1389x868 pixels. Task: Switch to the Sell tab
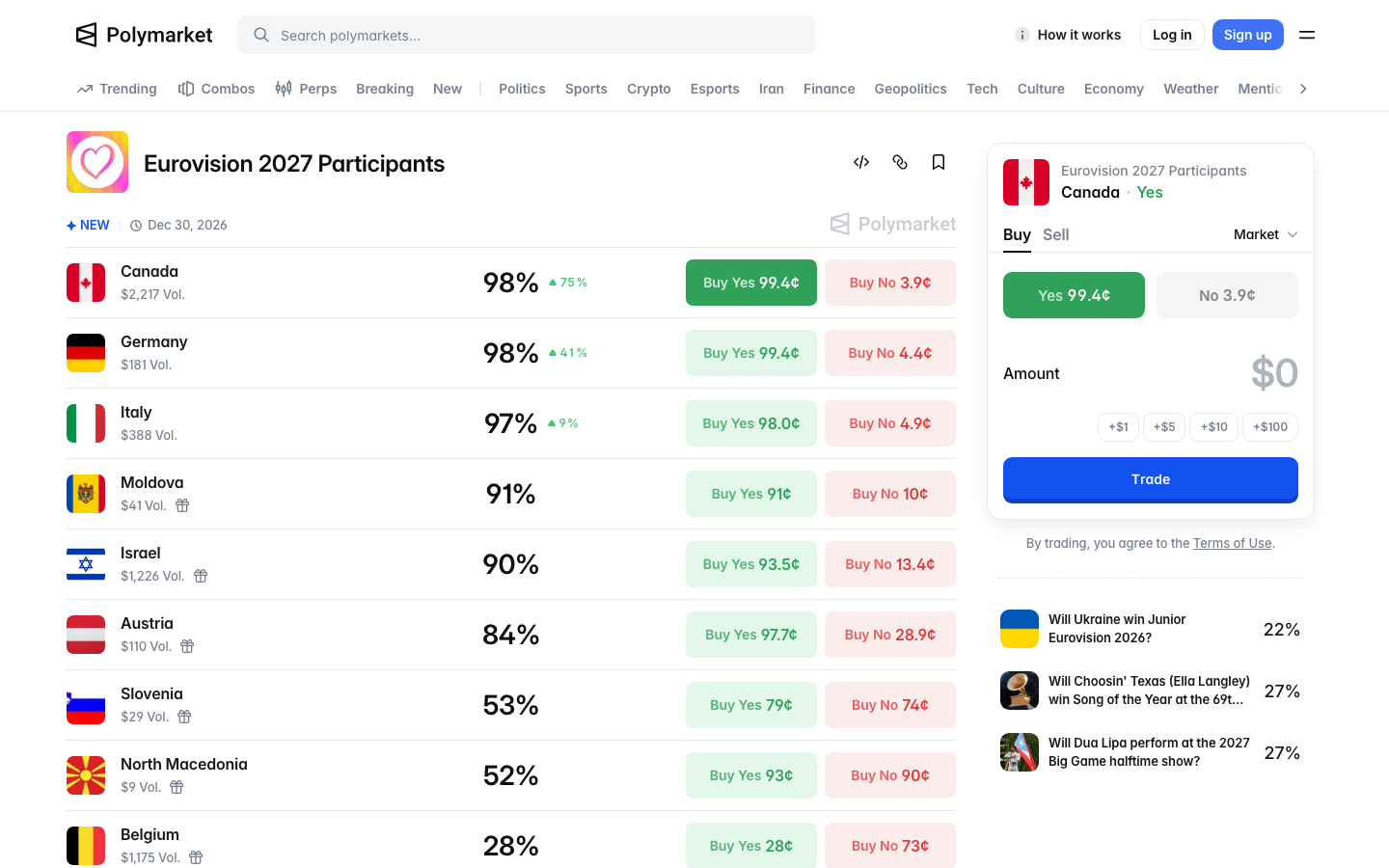(1055, 234)
